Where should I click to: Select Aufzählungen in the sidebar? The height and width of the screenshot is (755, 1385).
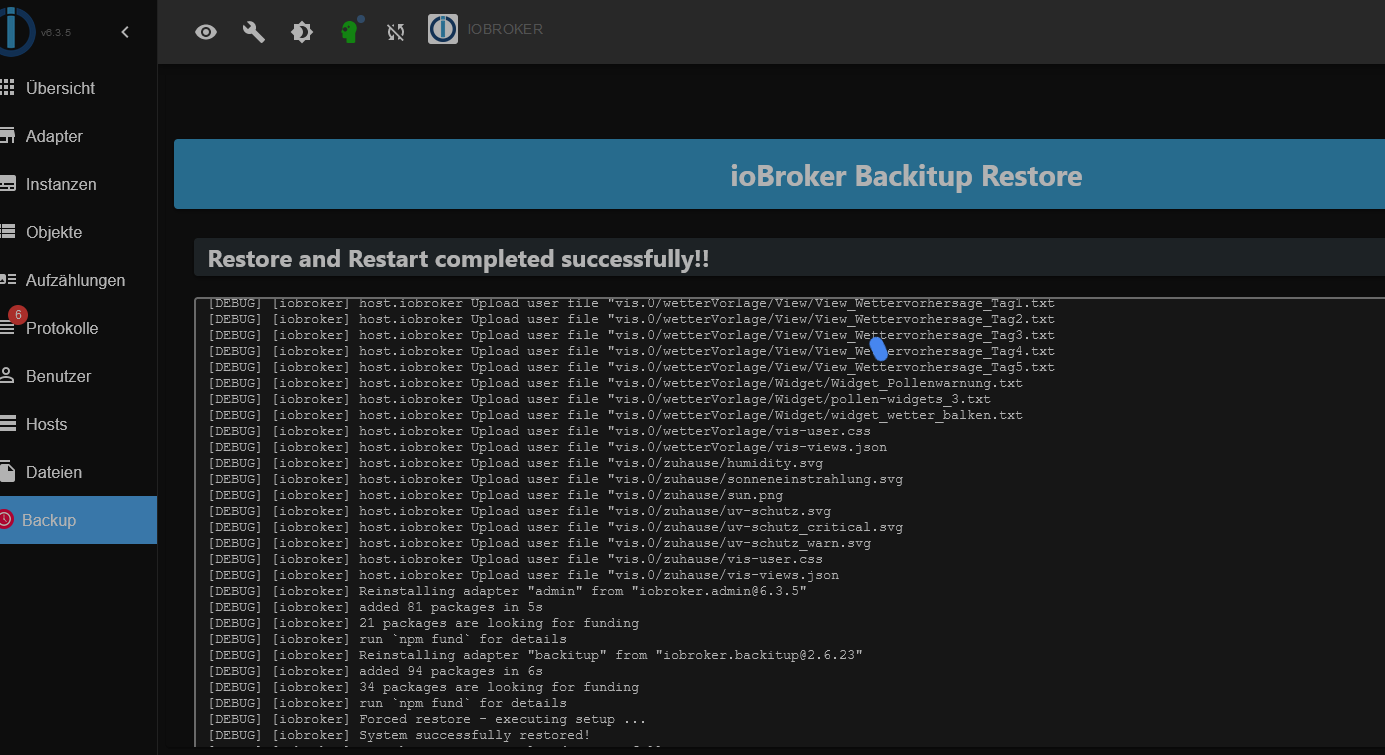coord(78,280)
